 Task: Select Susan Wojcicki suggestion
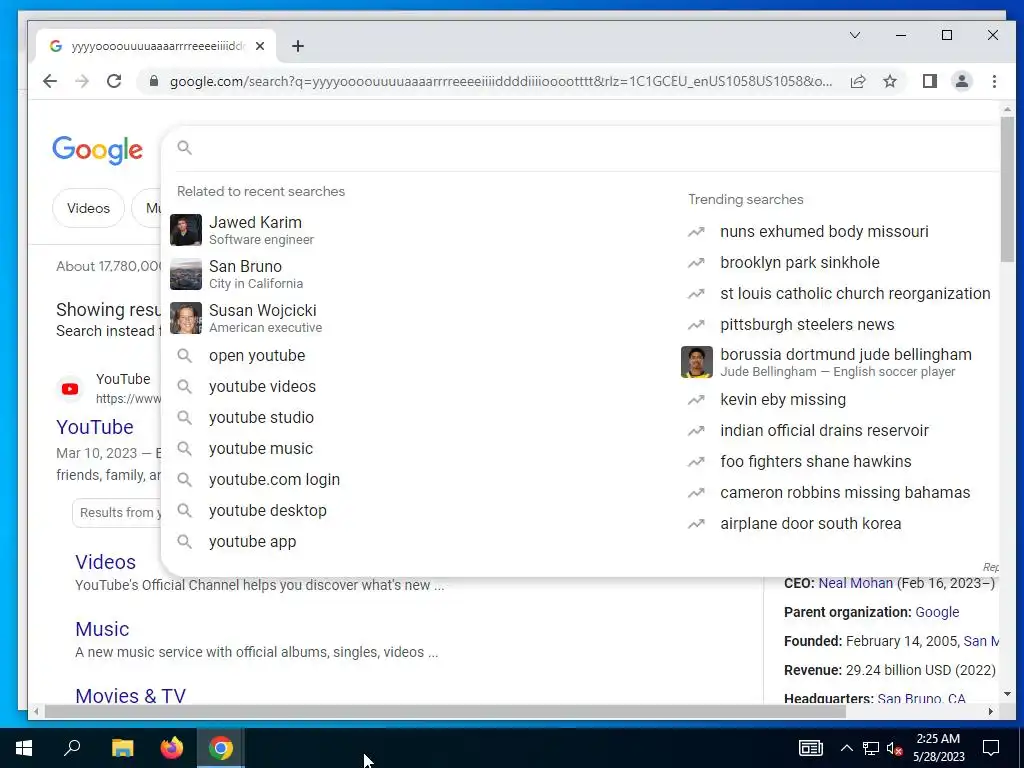pyautogui.click(x=418, y=318)
